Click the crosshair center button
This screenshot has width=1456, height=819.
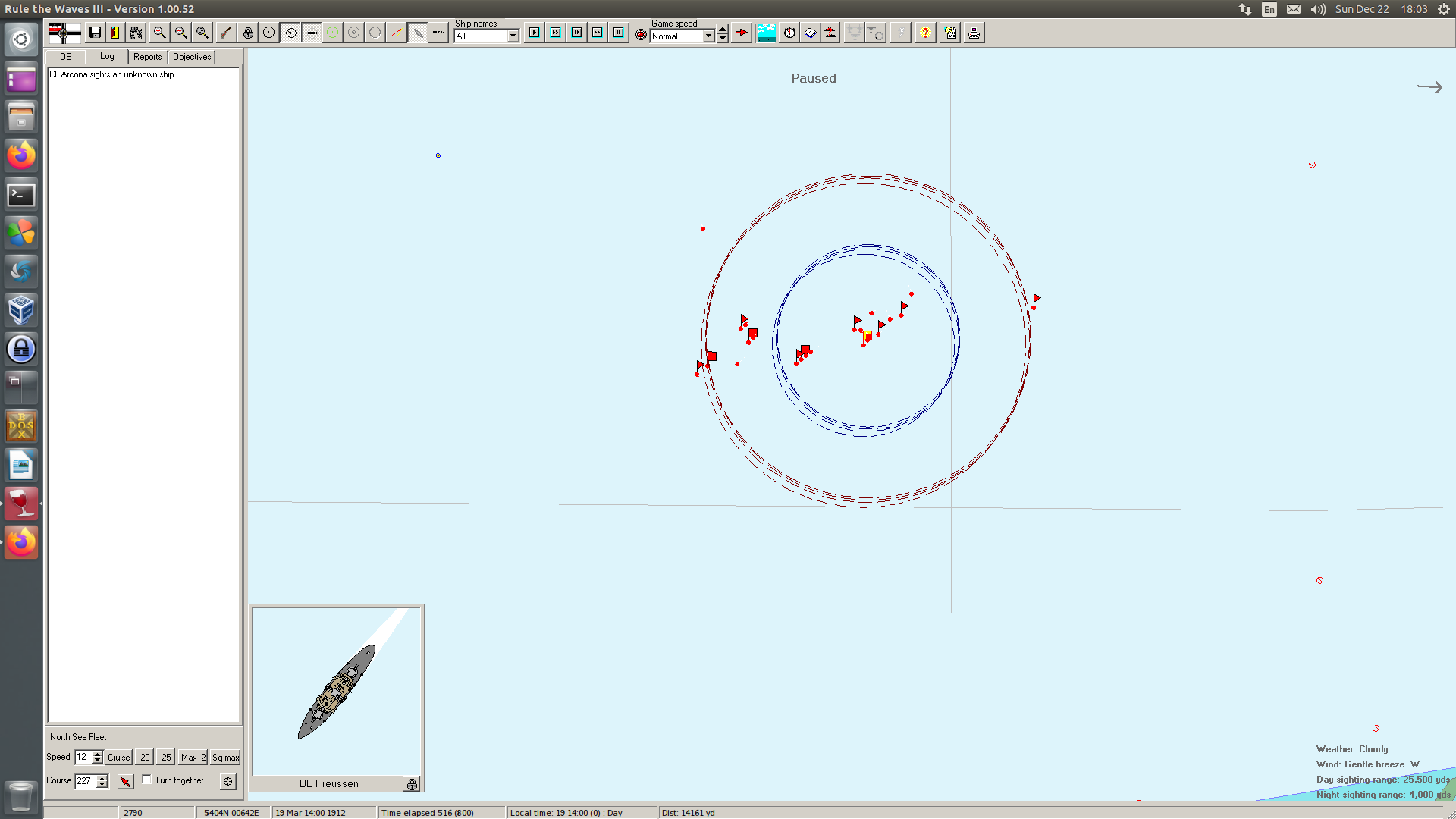(x=228, y=781)
